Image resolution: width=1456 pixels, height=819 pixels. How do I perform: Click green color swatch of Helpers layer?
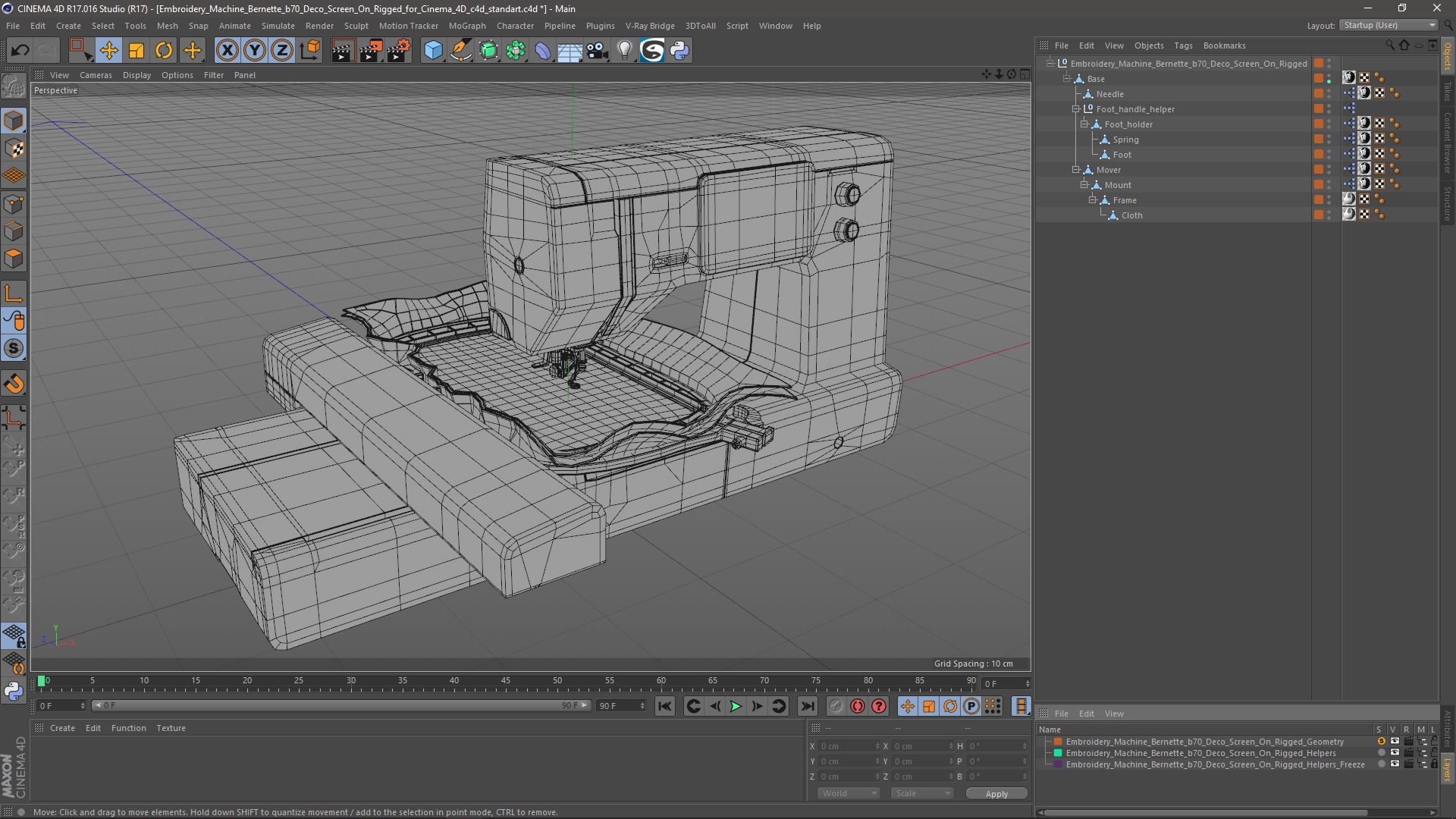click(1058, 753)
